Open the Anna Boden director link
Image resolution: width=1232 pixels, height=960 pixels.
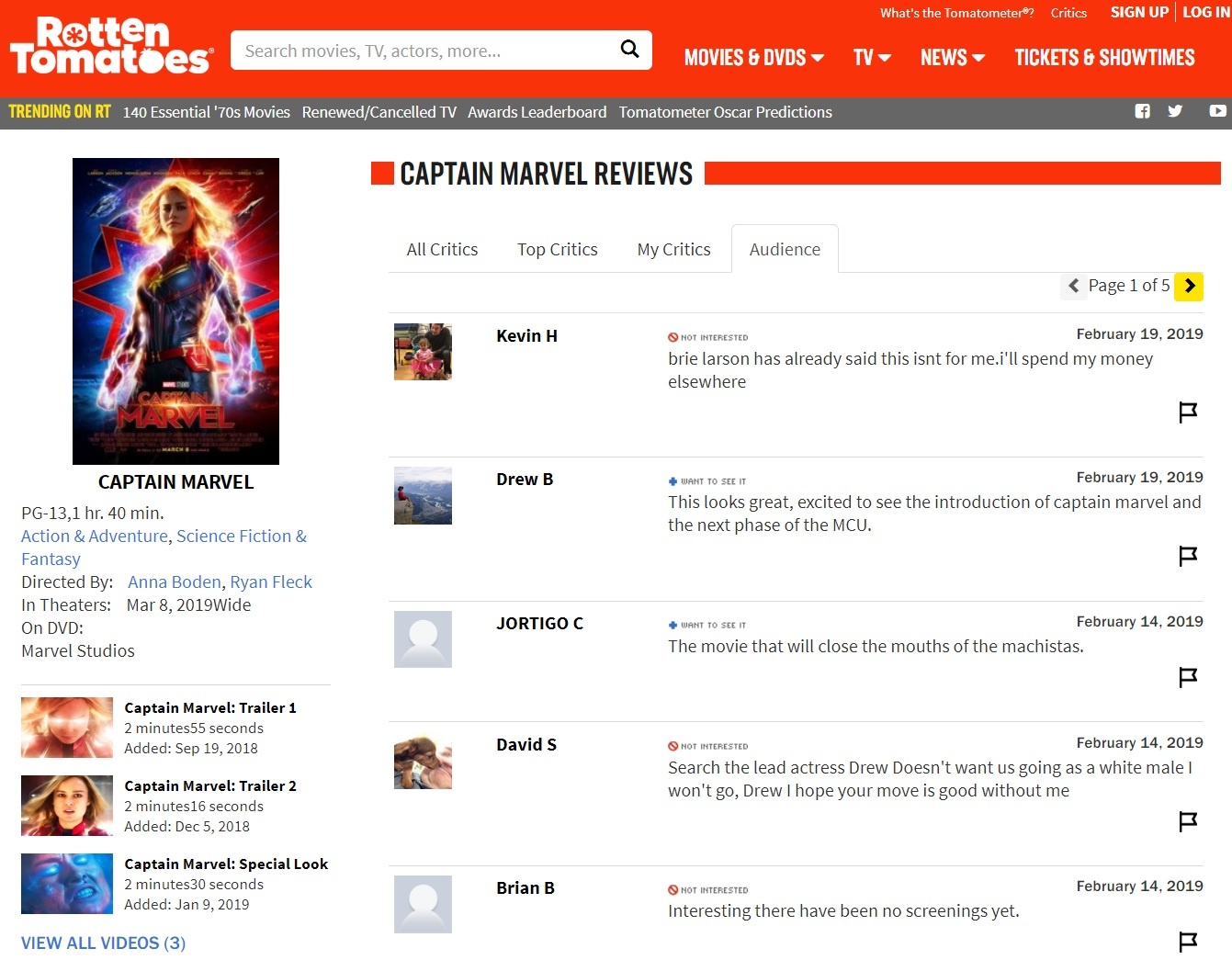175,582
